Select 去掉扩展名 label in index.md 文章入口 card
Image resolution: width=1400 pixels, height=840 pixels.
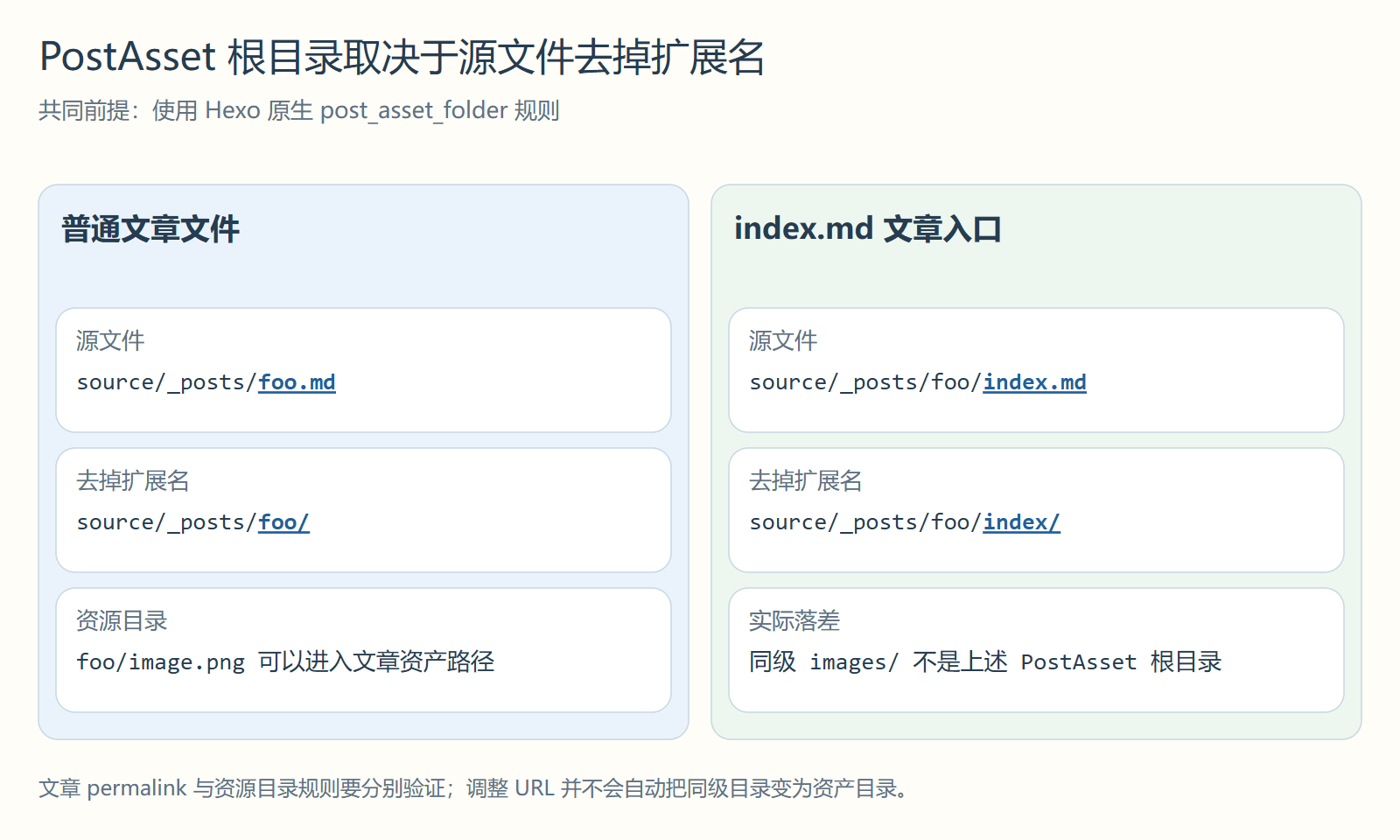[806, 480]
